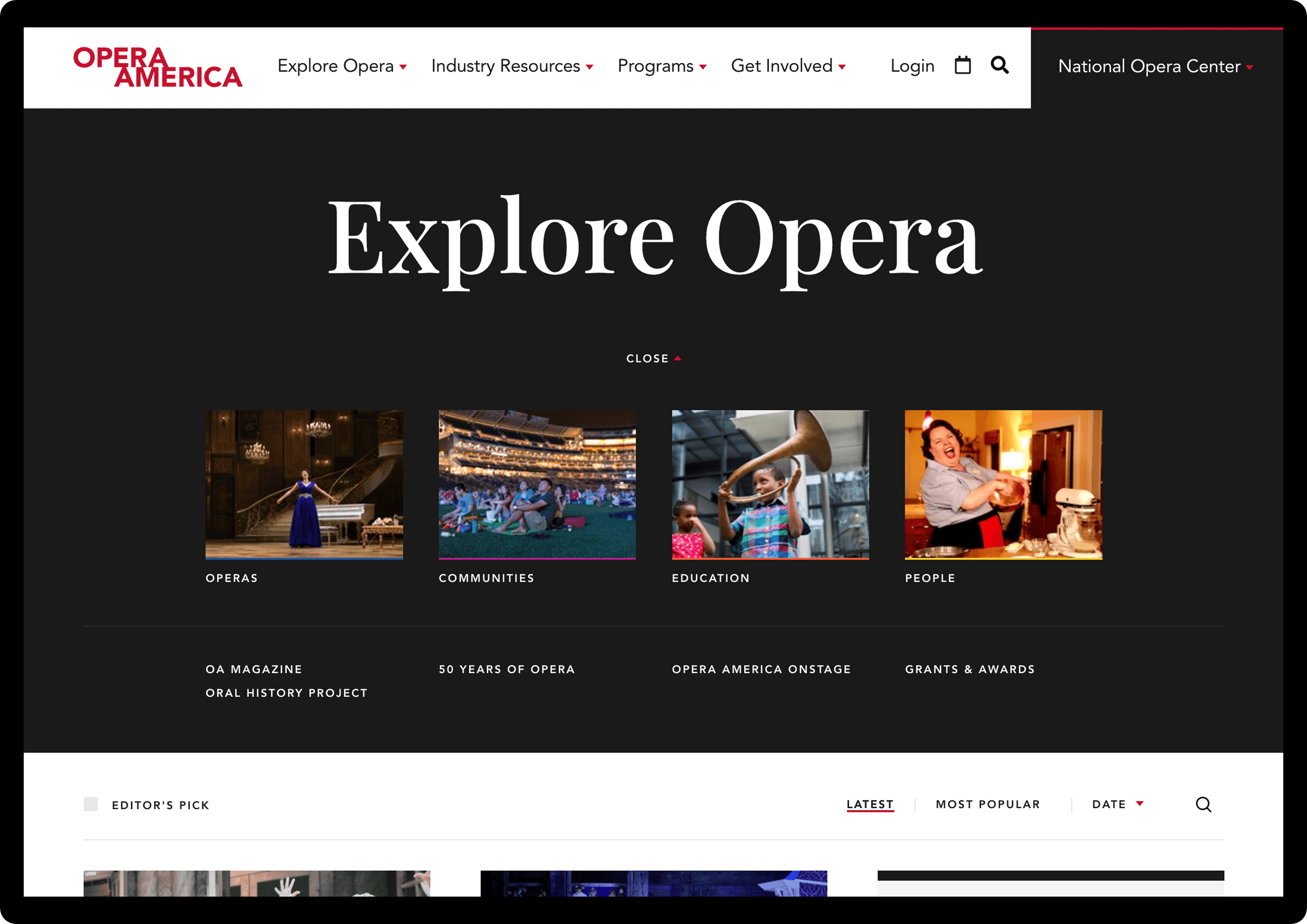Open the OA Magazine page
The image size is (1307, 924).
pyautogui.click(x=254, y=669)
